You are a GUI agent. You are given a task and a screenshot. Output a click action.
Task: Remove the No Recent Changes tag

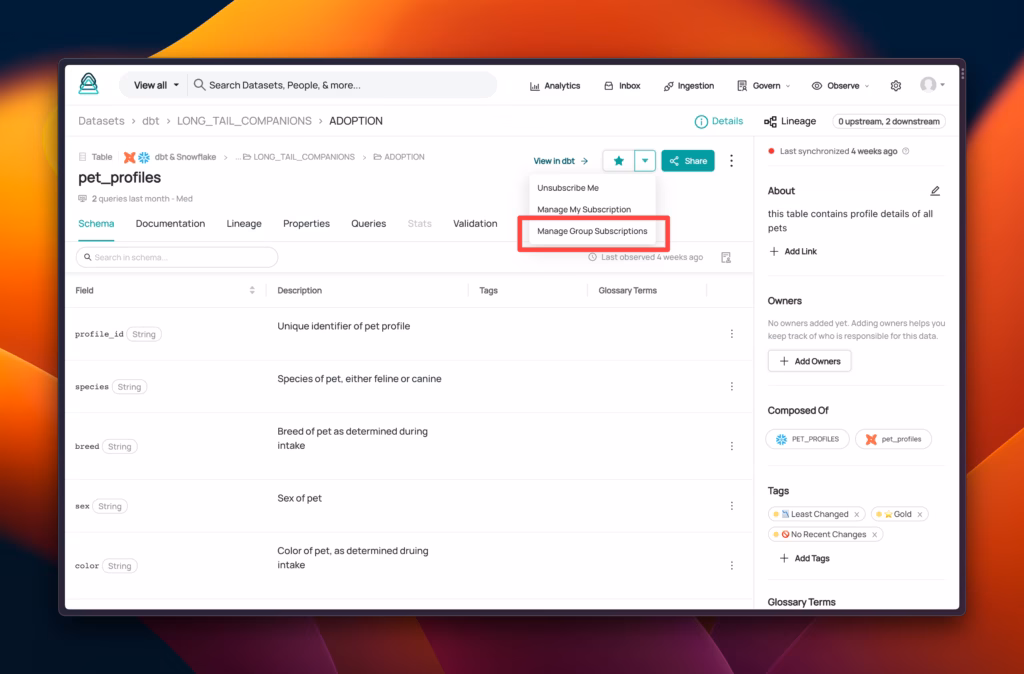pyautogui.click(x=873, y=534)
